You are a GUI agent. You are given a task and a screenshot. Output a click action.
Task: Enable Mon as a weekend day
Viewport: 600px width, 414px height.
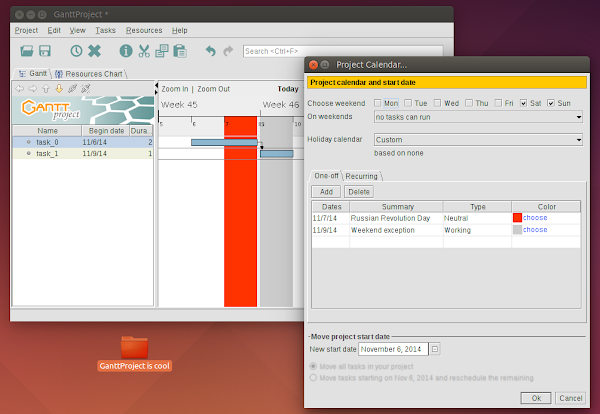pyautogui.click(x=378, y=103)
